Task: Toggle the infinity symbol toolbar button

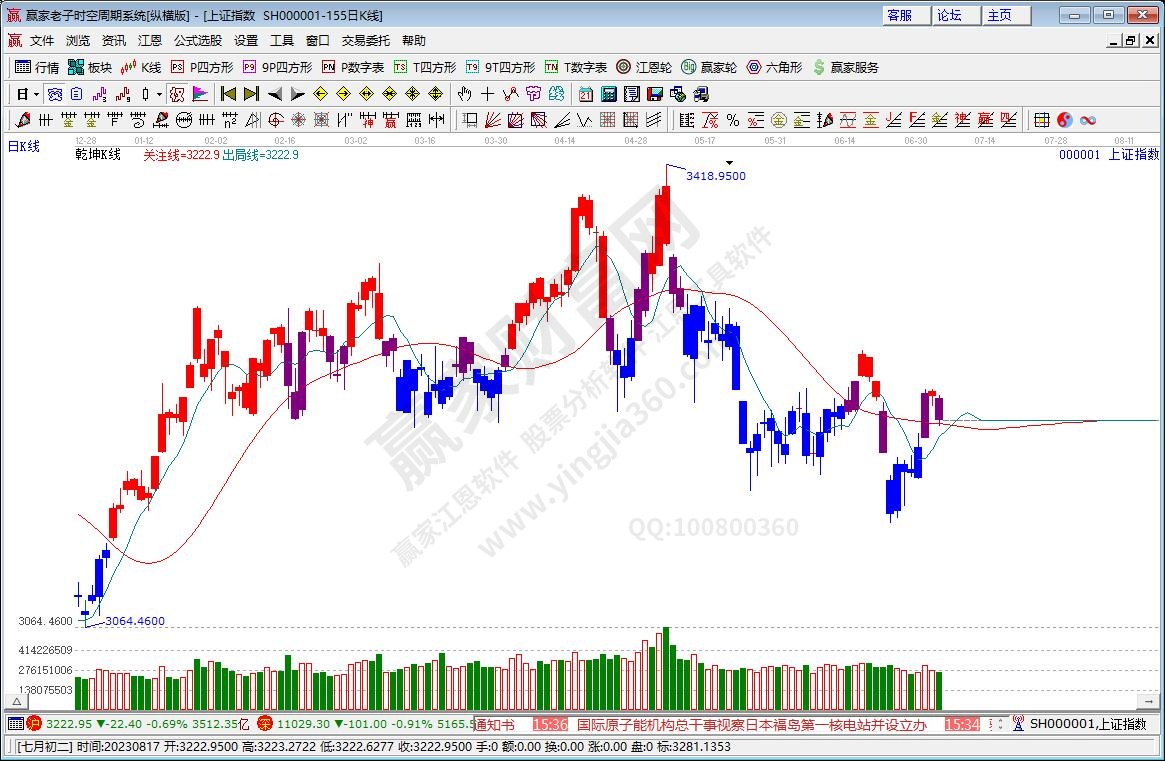Action: [1087, 120]
